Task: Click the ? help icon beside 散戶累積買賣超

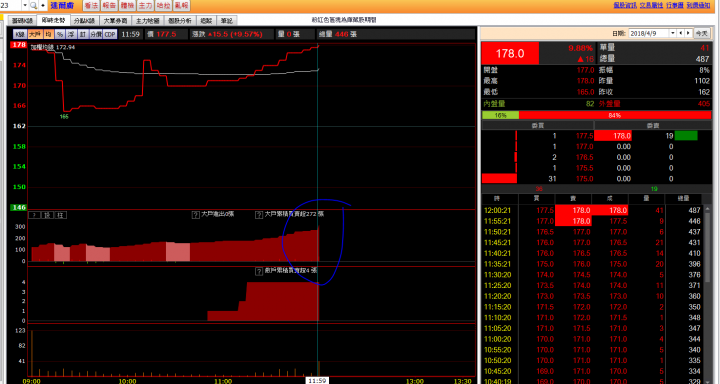Action: [259, 271]
